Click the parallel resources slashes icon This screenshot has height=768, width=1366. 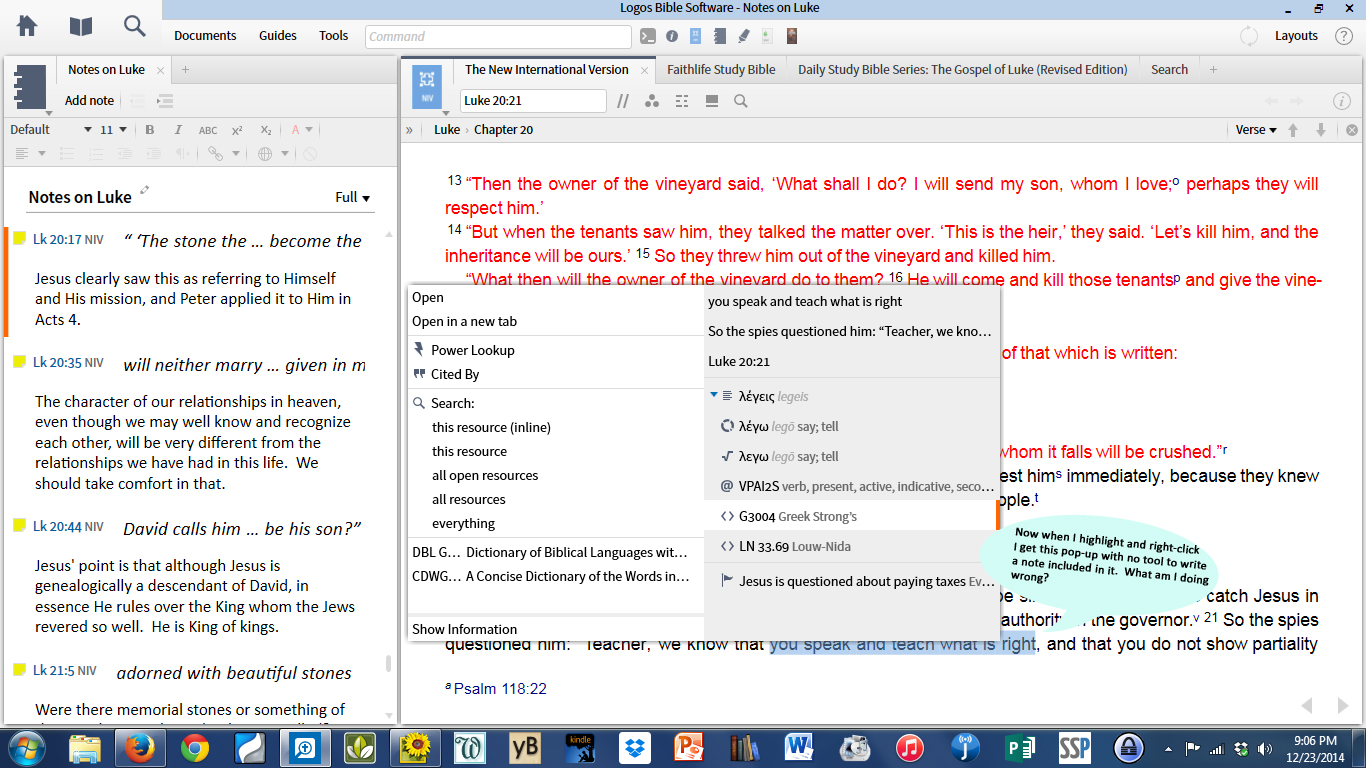623,101
